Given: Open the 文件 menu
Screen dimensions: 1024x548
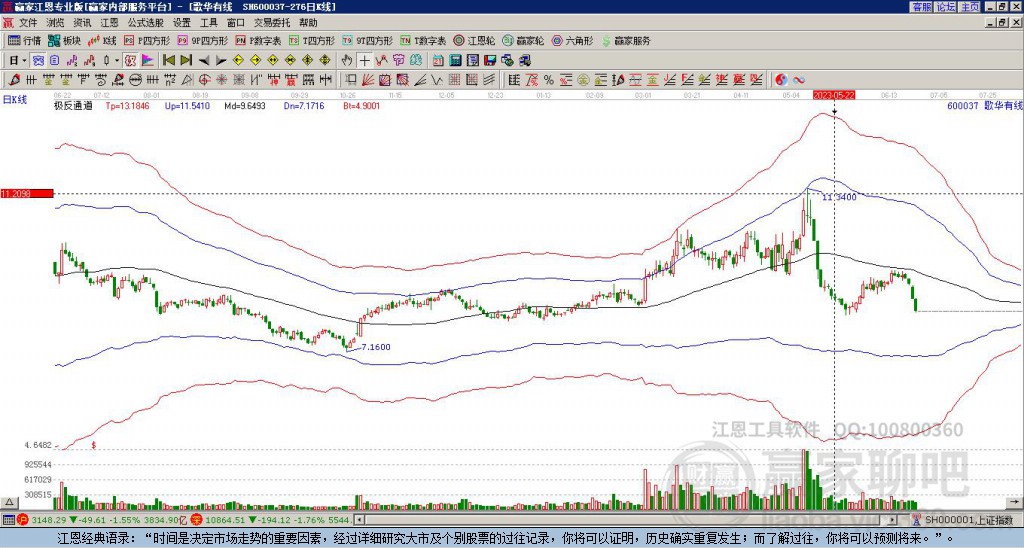Looking at the screenshot, I should click(28, 23).
